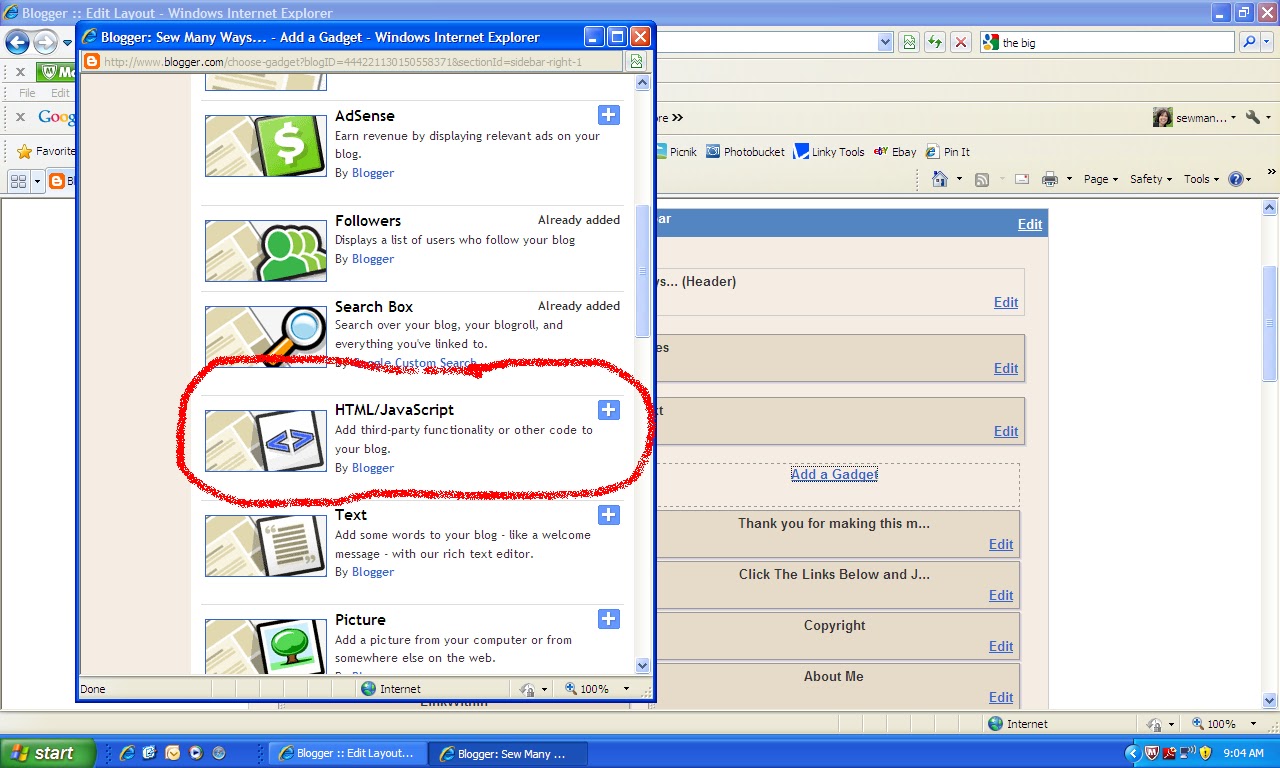Open the sewman account dropdown
Viewport: 1280px width, 768px height.
click(1195, 117)
